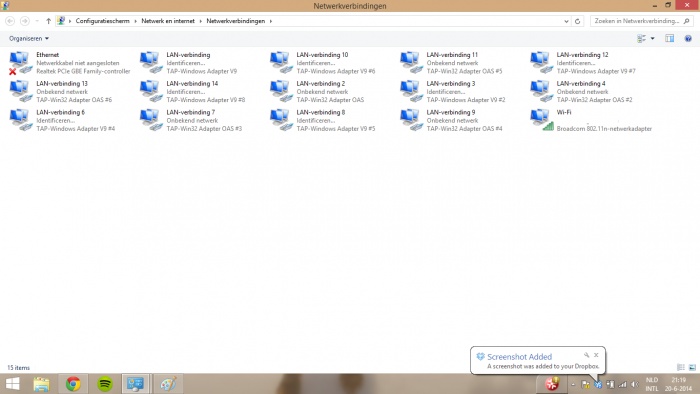Screen dimensions: 700x394
Task: Launch Google Chrome from taskbar
Action: (x=73, y=384)
